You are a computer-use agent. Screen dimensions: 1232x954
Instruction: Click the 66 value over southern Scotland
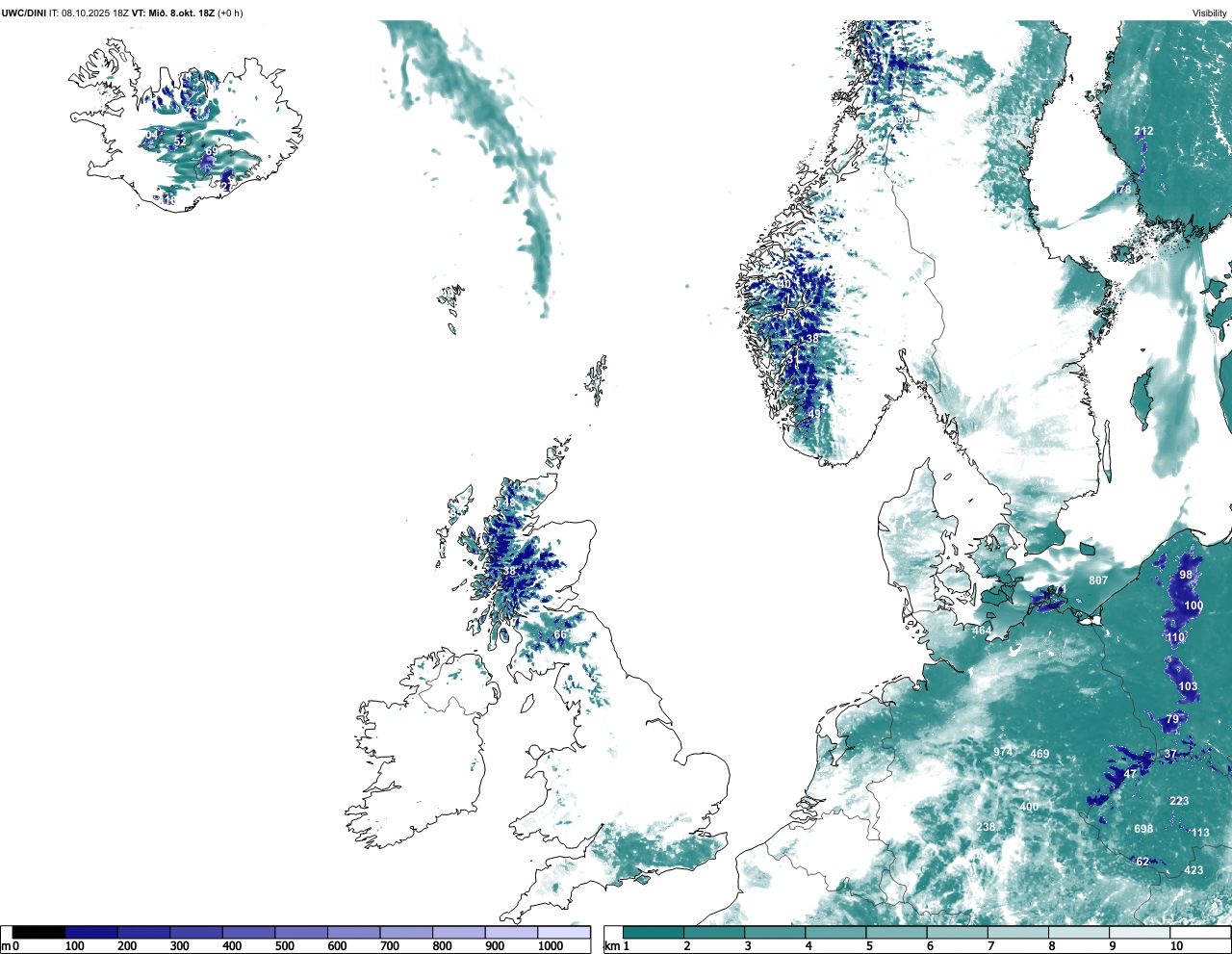pyautogui.click(x=560, y=634)
